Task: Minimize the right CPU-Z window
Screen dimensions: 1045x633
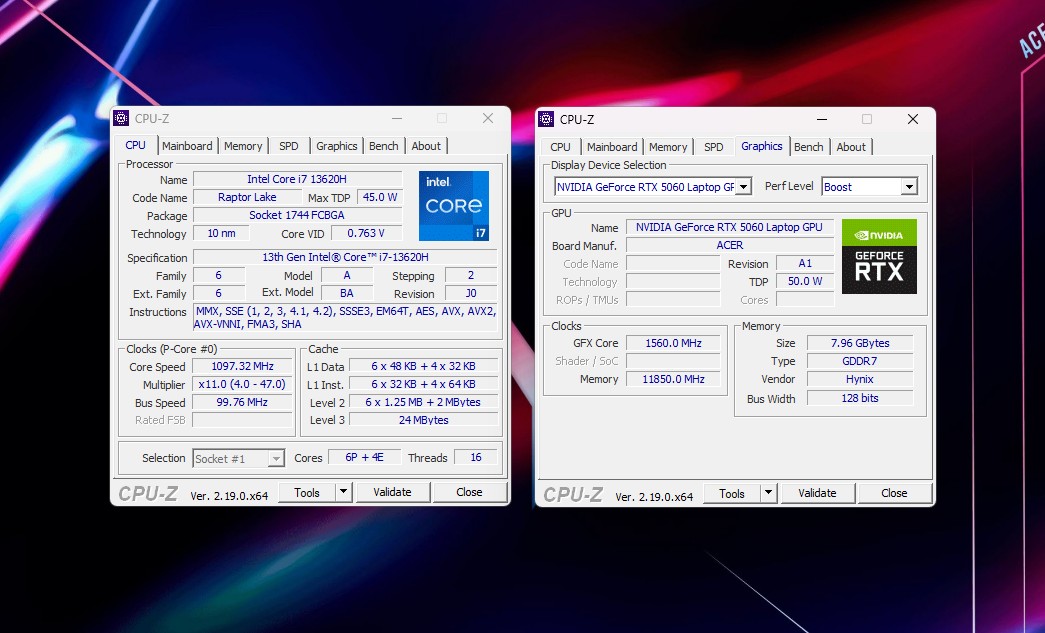Action: (x=822, y=119)
